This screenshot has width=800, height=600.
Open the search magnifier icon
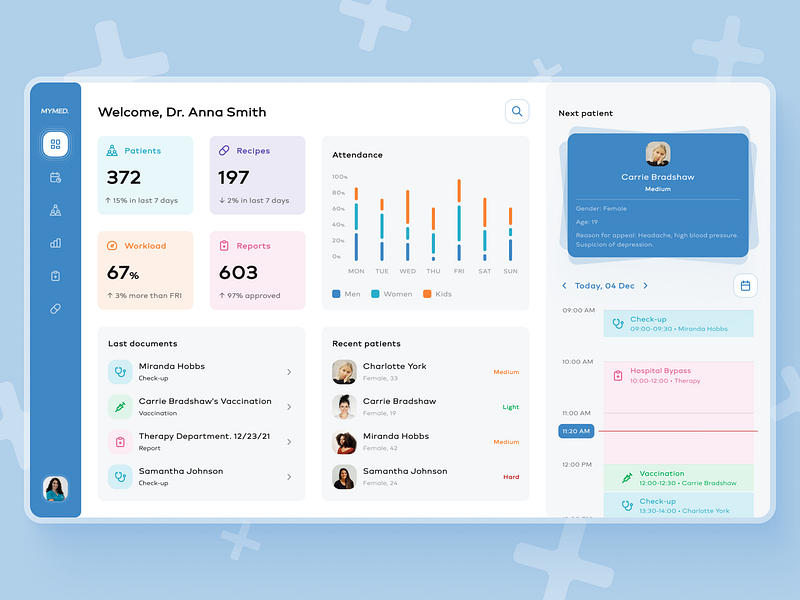point(517,111)
